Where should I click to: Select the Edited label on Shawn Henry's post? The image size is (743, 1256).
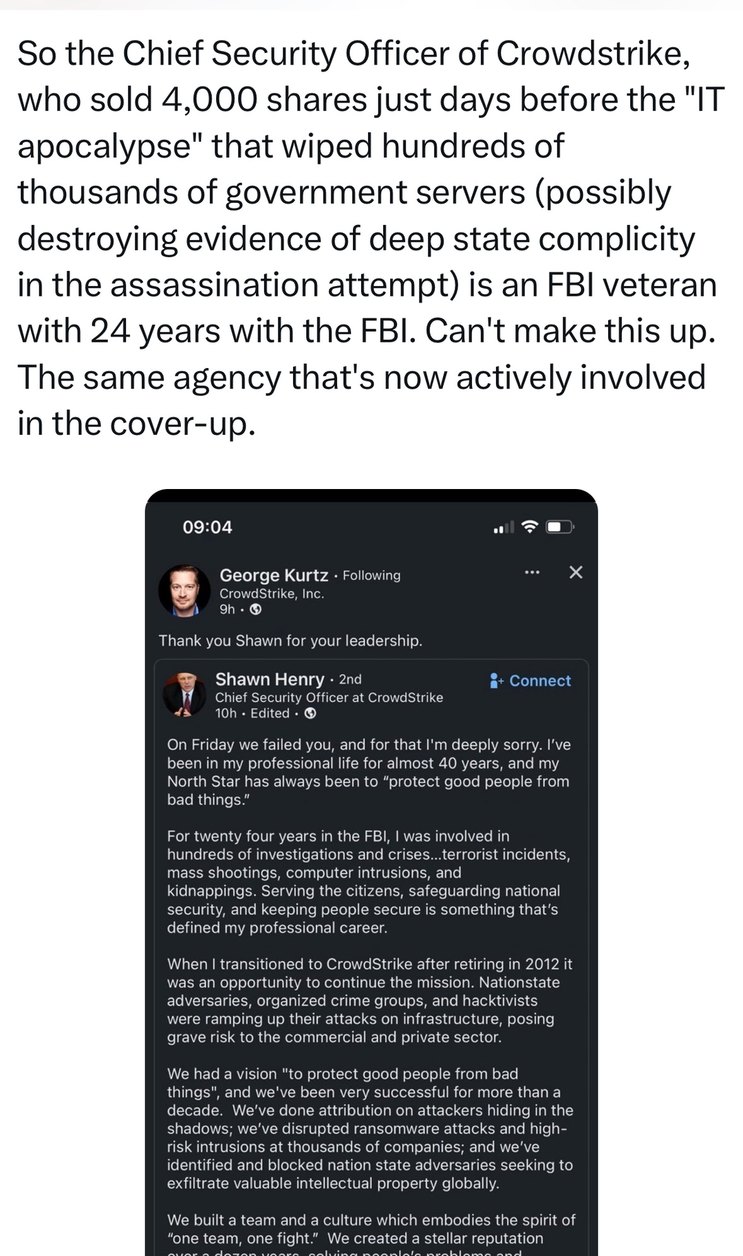[271, 714]
